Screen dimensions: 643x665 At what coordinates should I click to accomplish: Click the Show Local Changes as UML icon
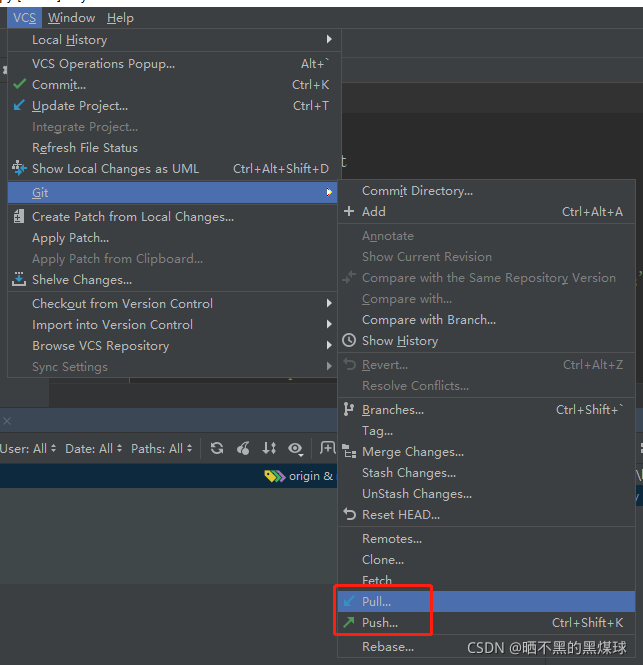19,168
